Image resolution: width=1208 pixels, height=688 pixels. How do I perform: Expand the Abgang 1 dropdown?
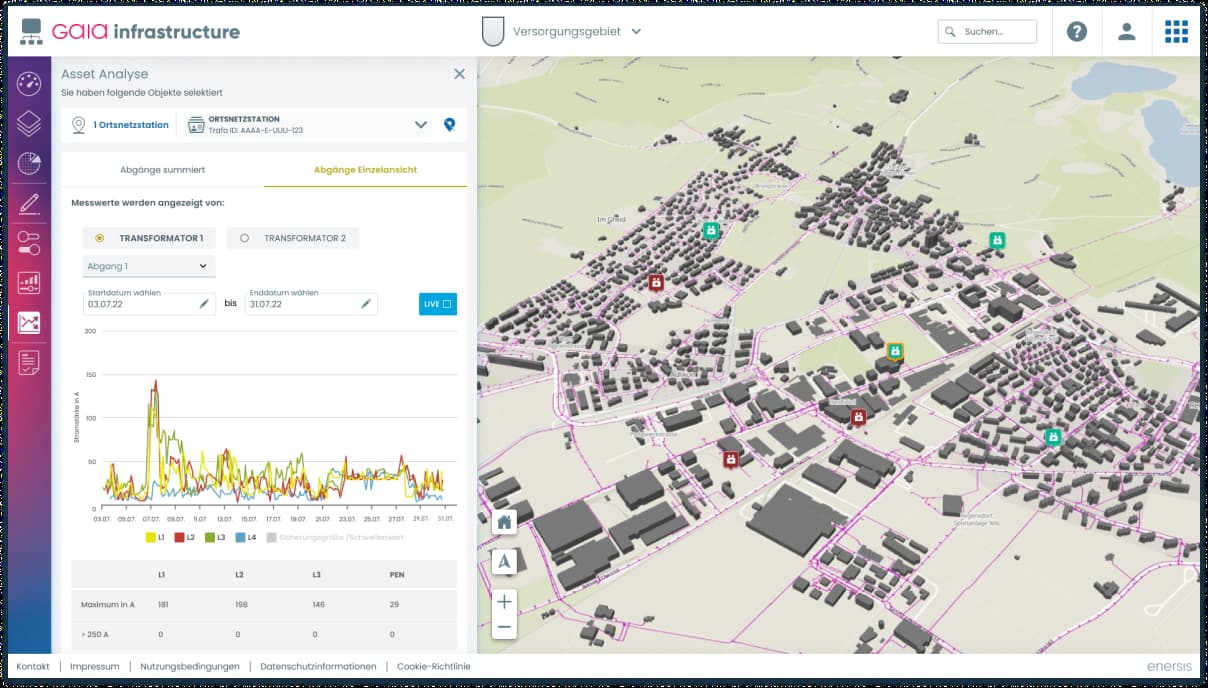(148, 266)
